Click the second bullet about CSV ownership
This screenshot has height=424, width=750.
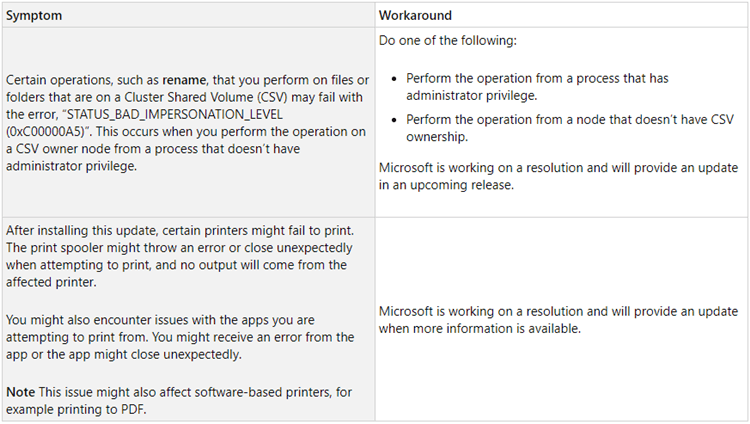570,128
